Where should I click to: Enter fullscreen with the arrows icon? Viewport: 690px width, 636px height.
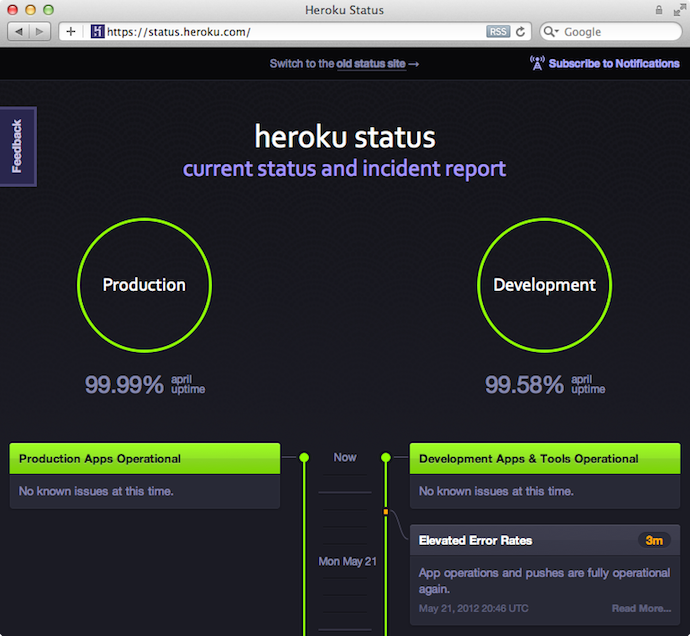tap(680, 10)
